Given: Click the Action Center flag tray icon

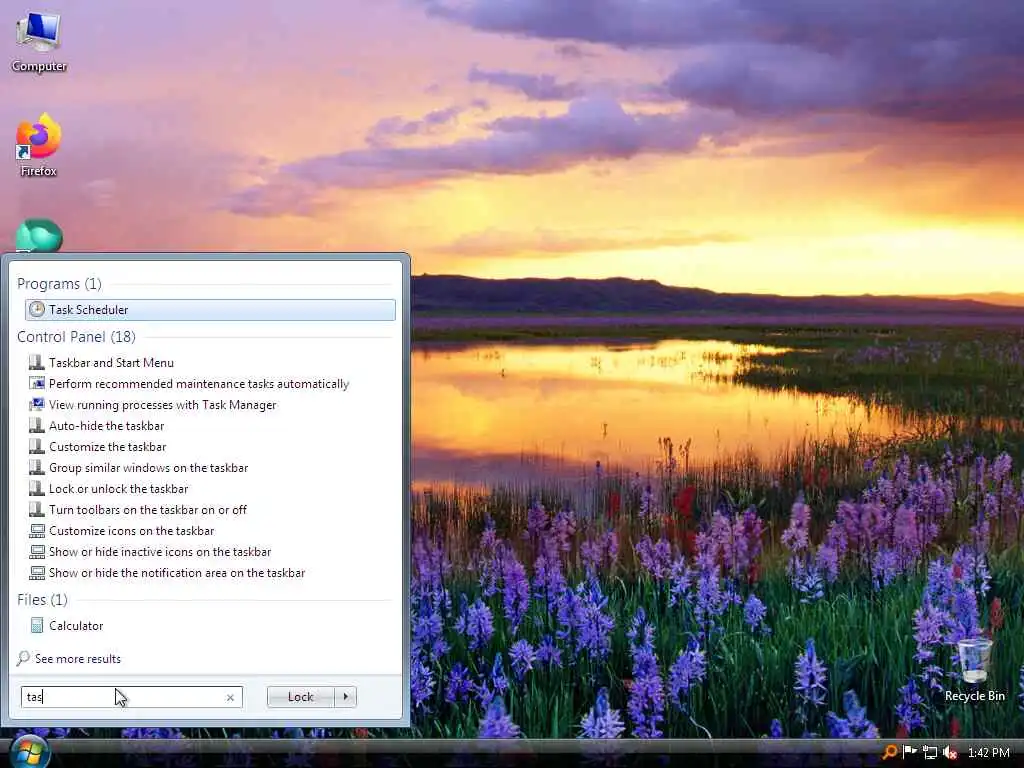Looking at the screenshot, I should click(x=910, y=752).
